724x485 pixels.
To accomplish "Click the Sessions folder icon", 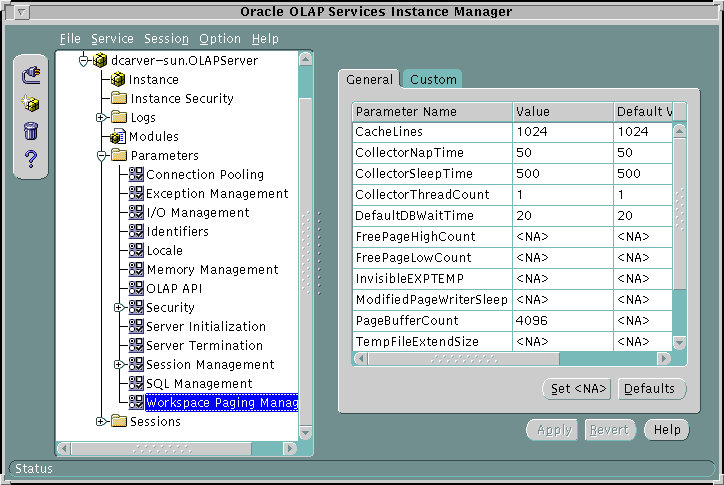I will [x=119, y=421].
